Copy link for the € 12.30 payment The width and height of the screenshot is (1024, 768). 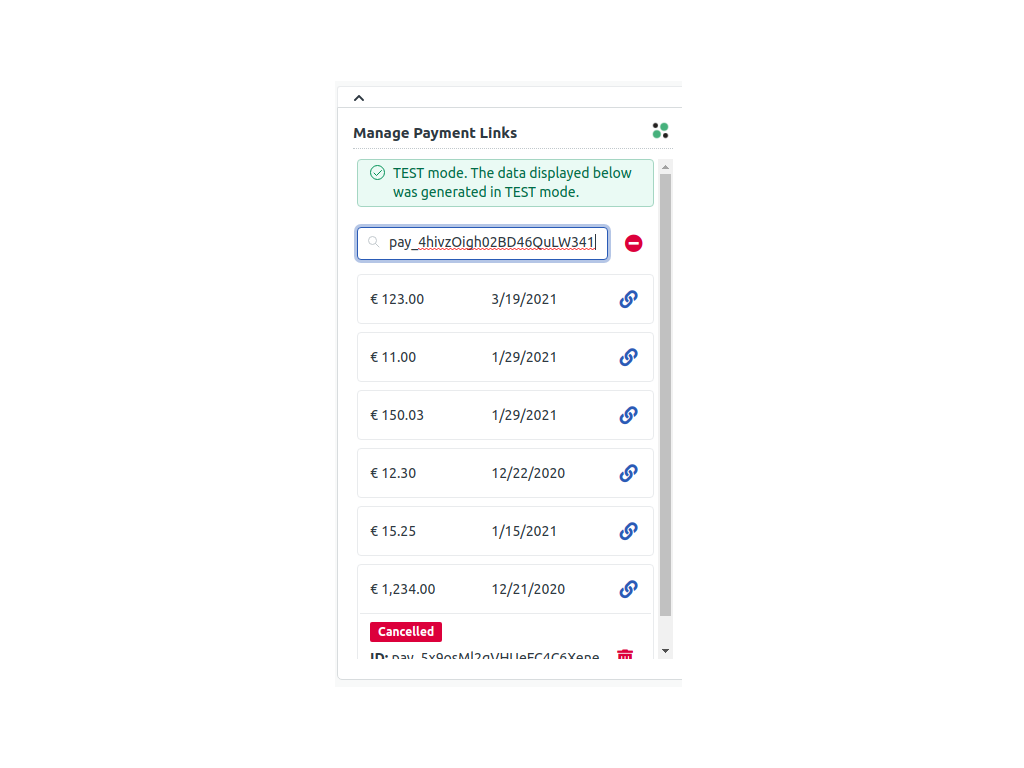coord(628,473)
